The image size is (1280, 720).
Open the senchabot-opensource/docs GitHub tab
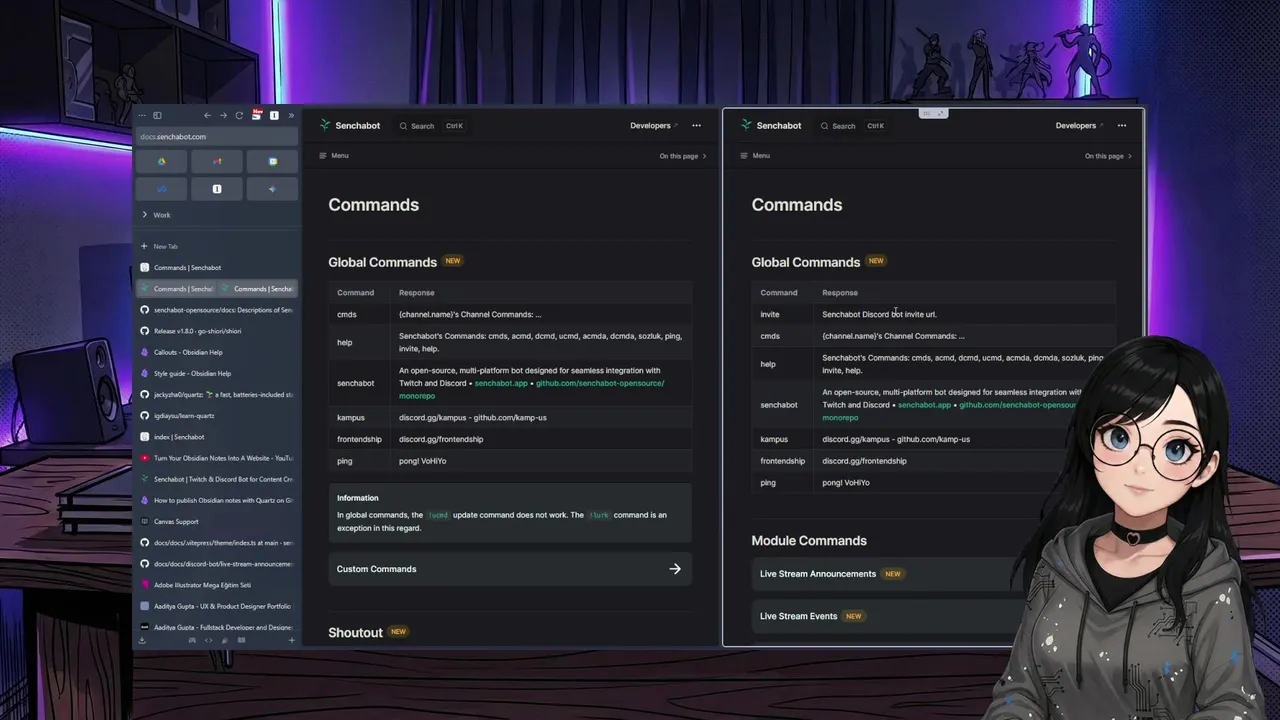pos(217,310)
